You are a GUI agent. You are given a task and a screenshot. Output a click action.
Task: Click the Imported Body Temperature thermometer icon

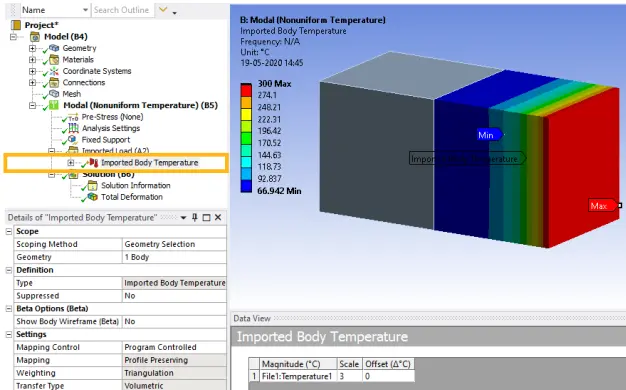coord(93,162)
